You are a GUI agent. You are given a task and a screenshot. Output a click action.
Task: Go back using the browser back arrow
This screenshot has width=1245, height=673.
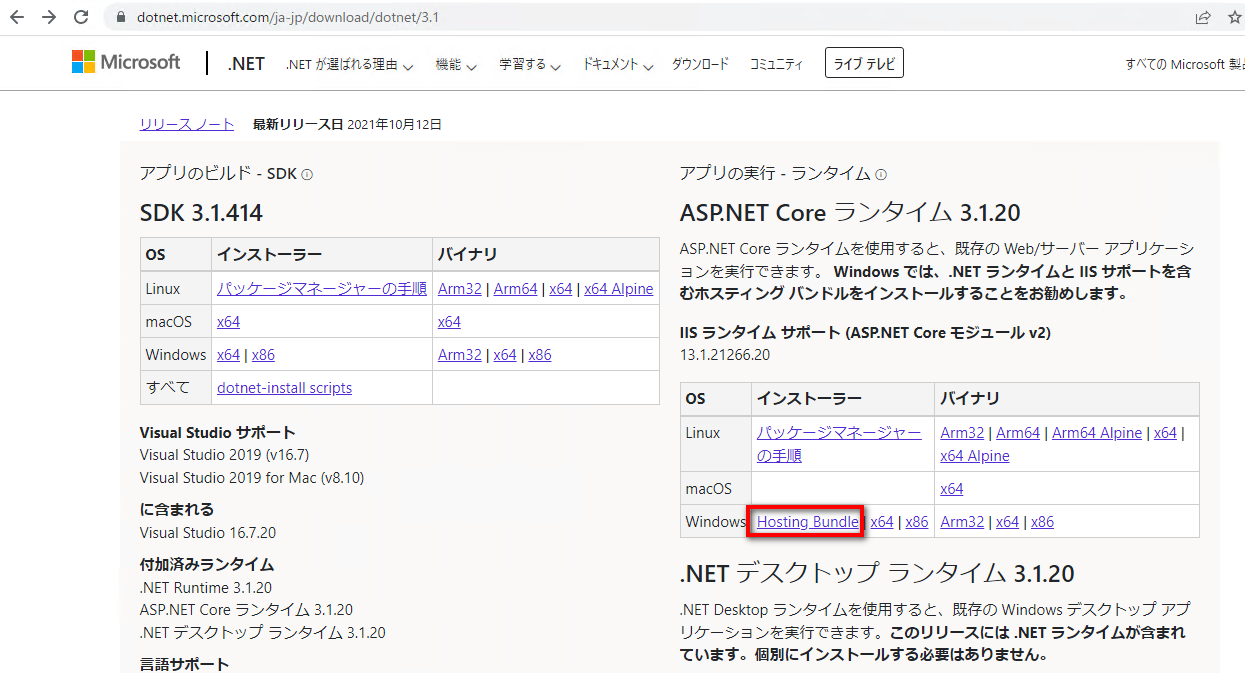tap(17, 17)
